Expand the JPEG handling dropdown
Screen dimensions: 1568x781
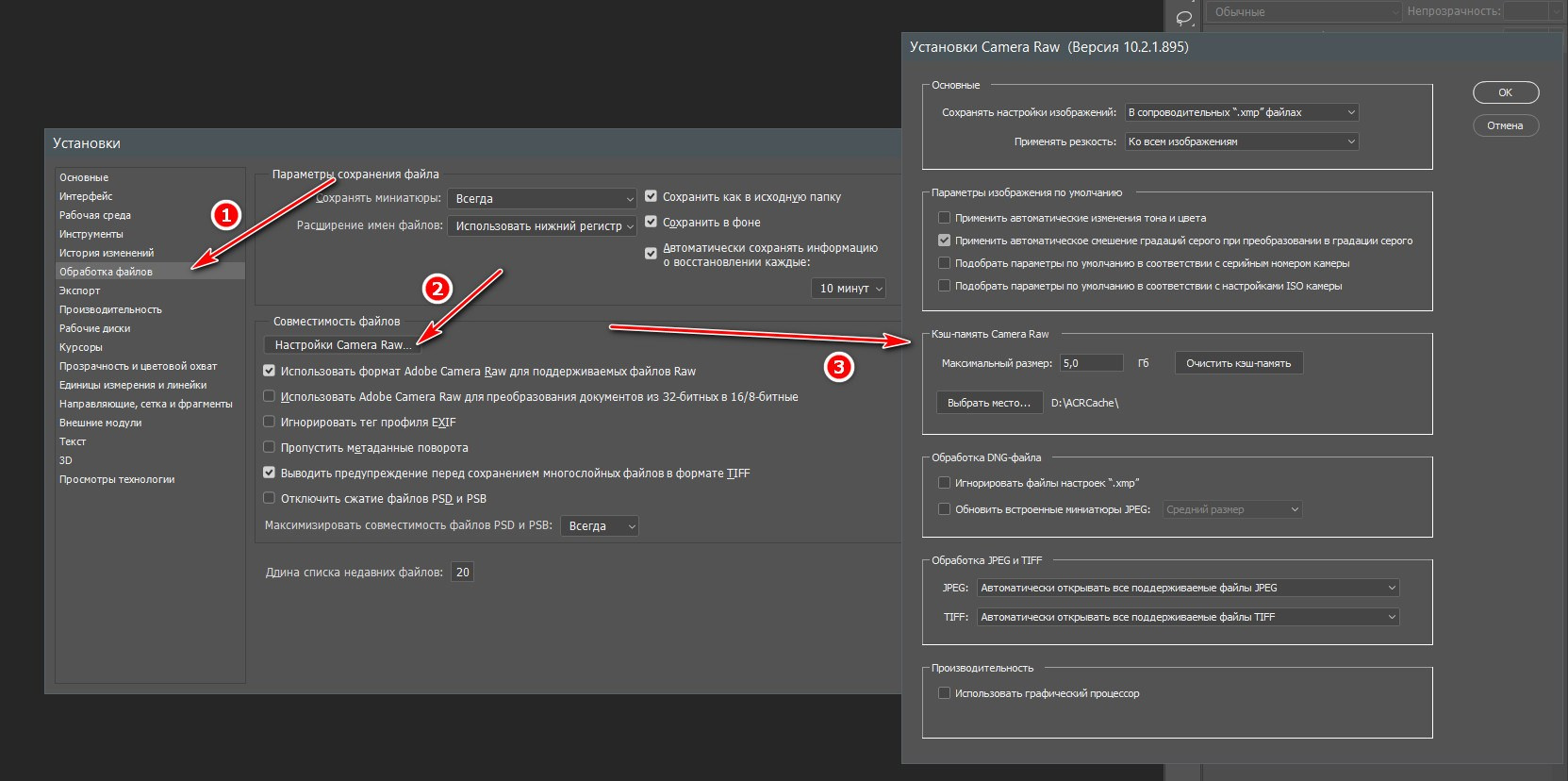click(1188, 588)
